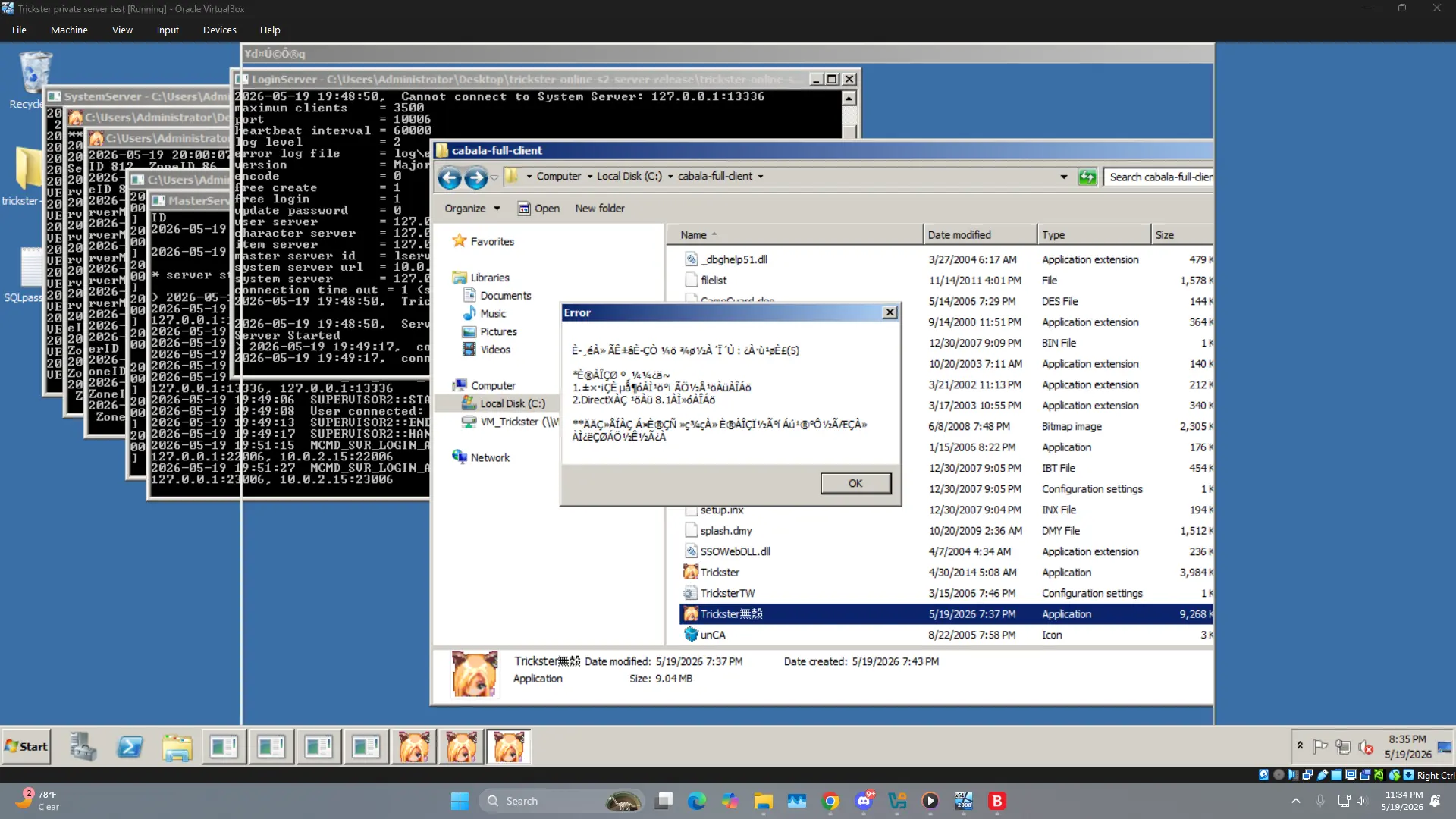This screenshot has width=1456, height=819.
Task: Click the New folder button
Action: pos(599,209)
